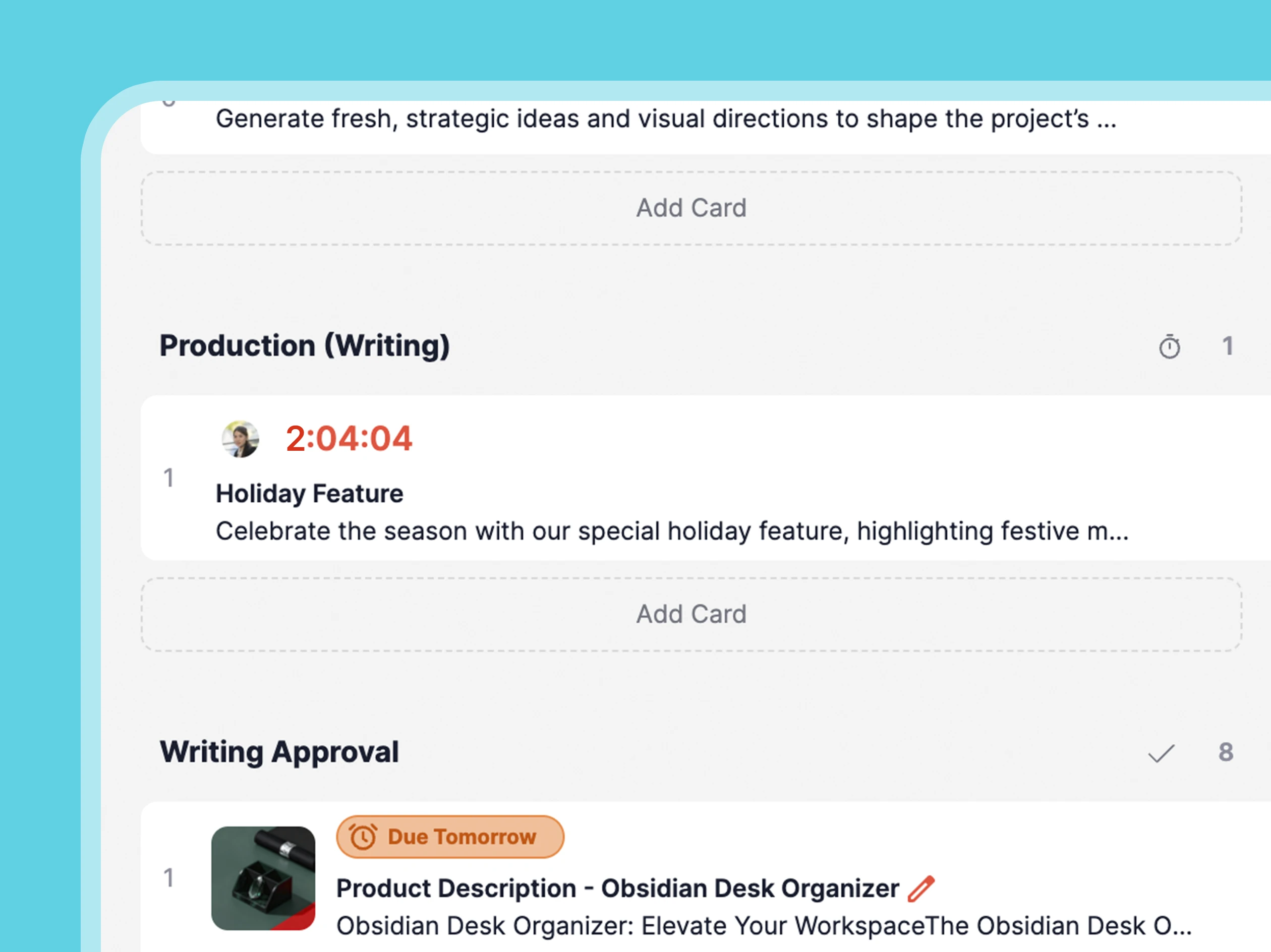Click the sequence number 1 beside Holiday Feature
The image size is (1271, 952).
(169, 478)
